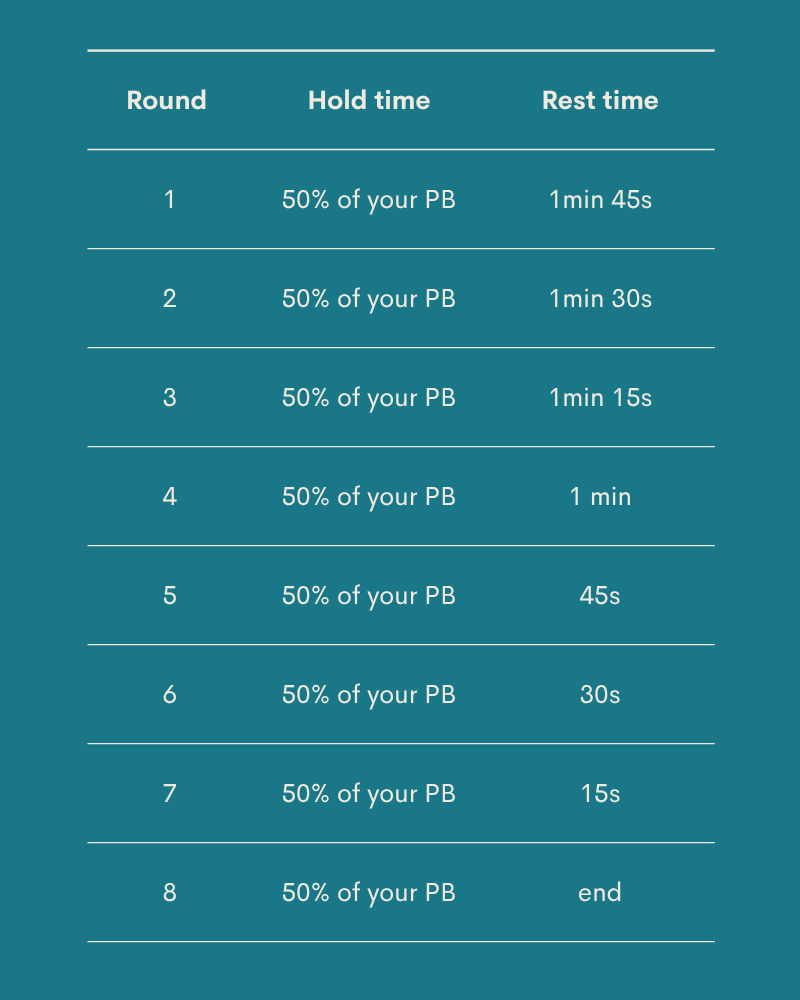Click the 1 min rest time
The width and height of the screenshot is (800, 1000).
coord(600,496)
